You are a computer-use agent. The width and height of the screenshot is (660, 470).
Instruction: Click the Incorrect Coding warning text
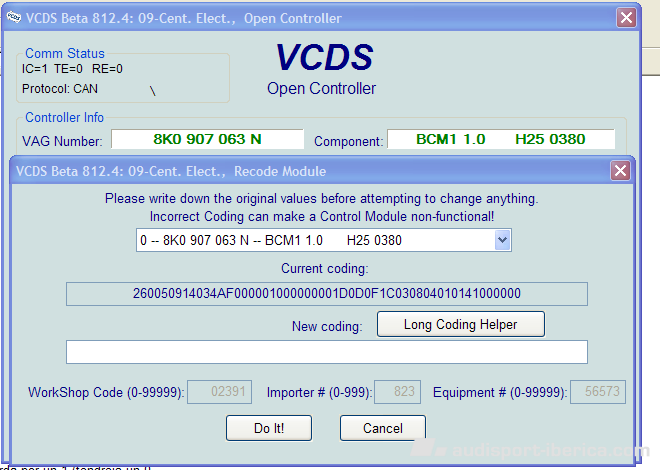[x=322, y=216]
